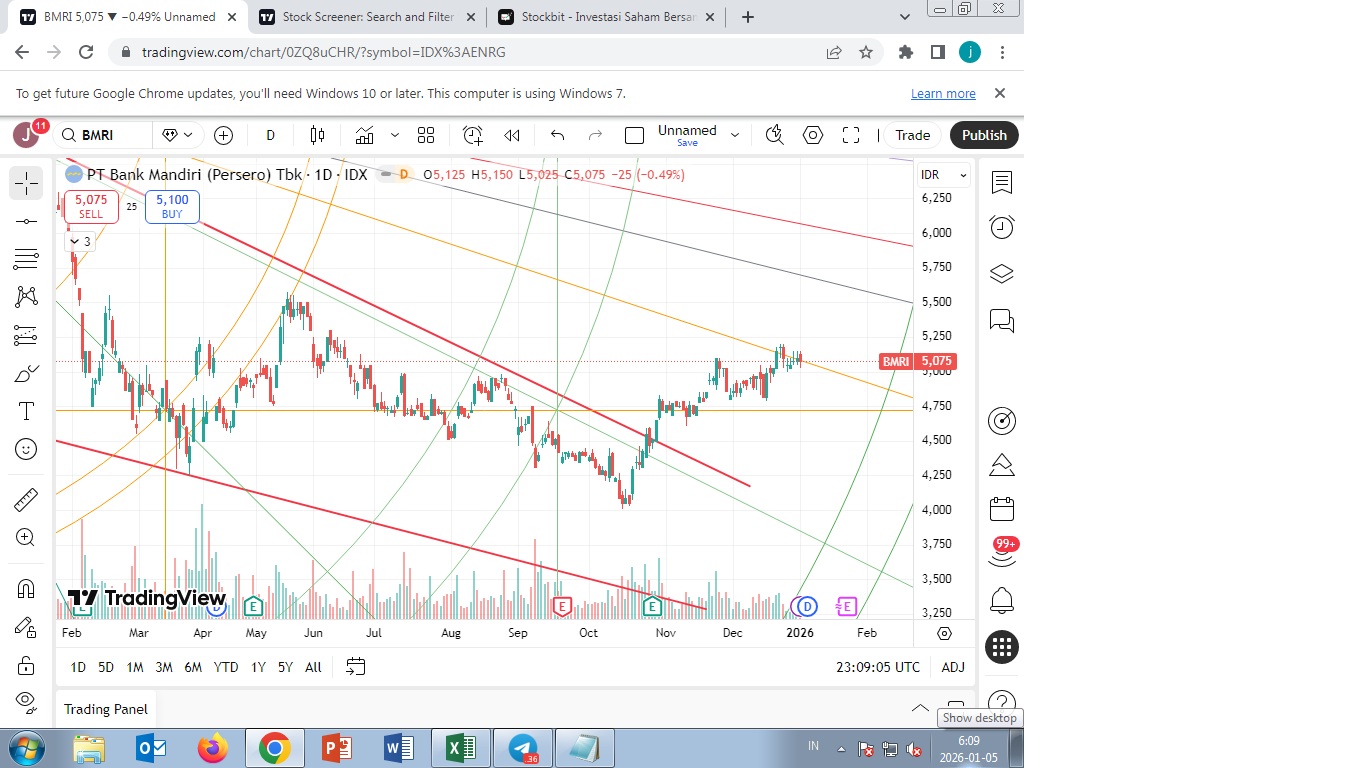This screenshot has height=768, width=1360.
Task: Toggle the ADJ adjusted data button
Action: point(953,667)
